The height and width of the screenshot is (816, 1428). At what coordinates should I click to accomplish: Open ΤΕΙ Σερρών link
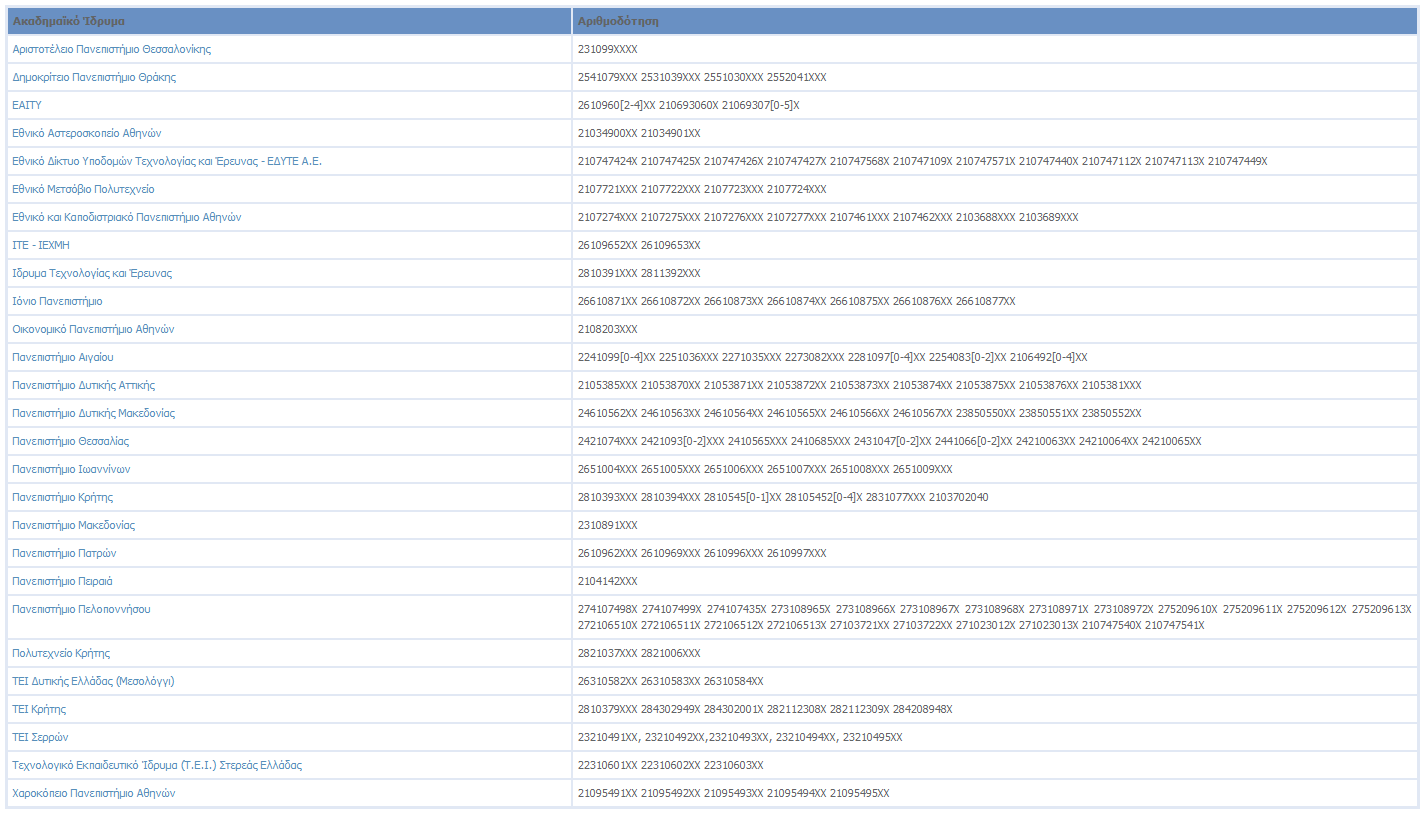(40, 737)
